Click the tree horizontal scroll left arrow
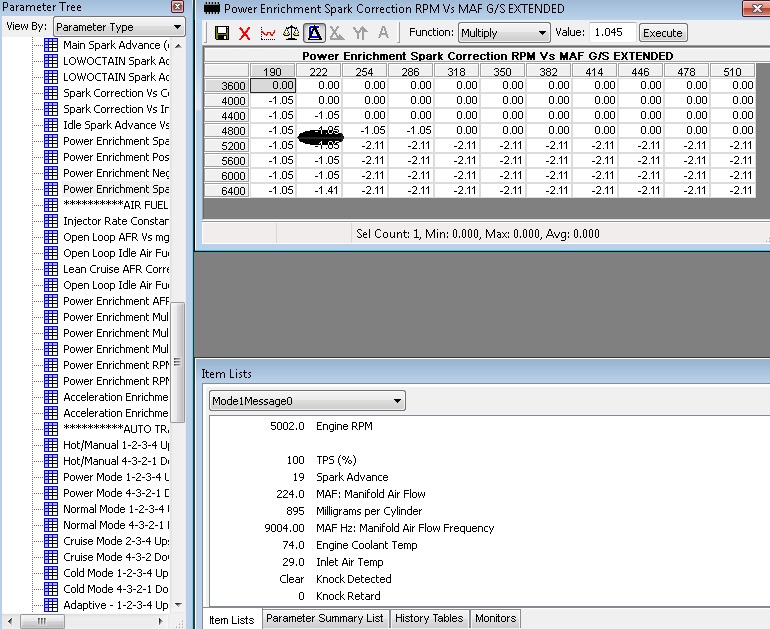 10,622
